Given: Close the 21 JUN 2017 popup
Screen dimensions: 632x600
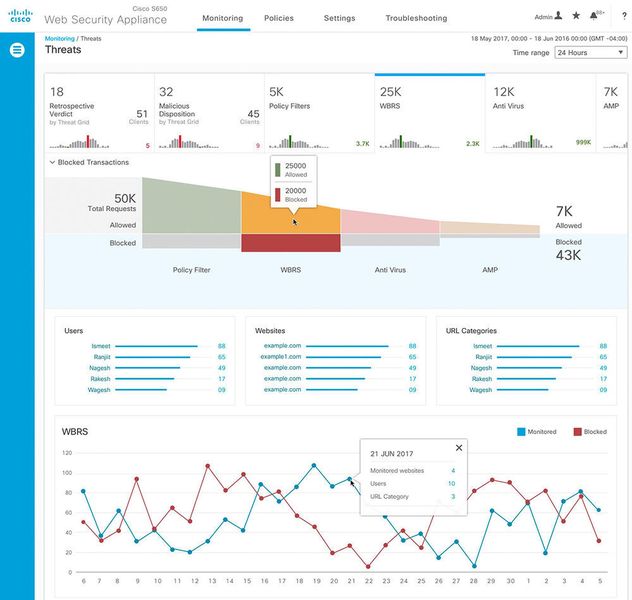Looking at the screenshot, I should pyautogui.click(x=459, y=448).
